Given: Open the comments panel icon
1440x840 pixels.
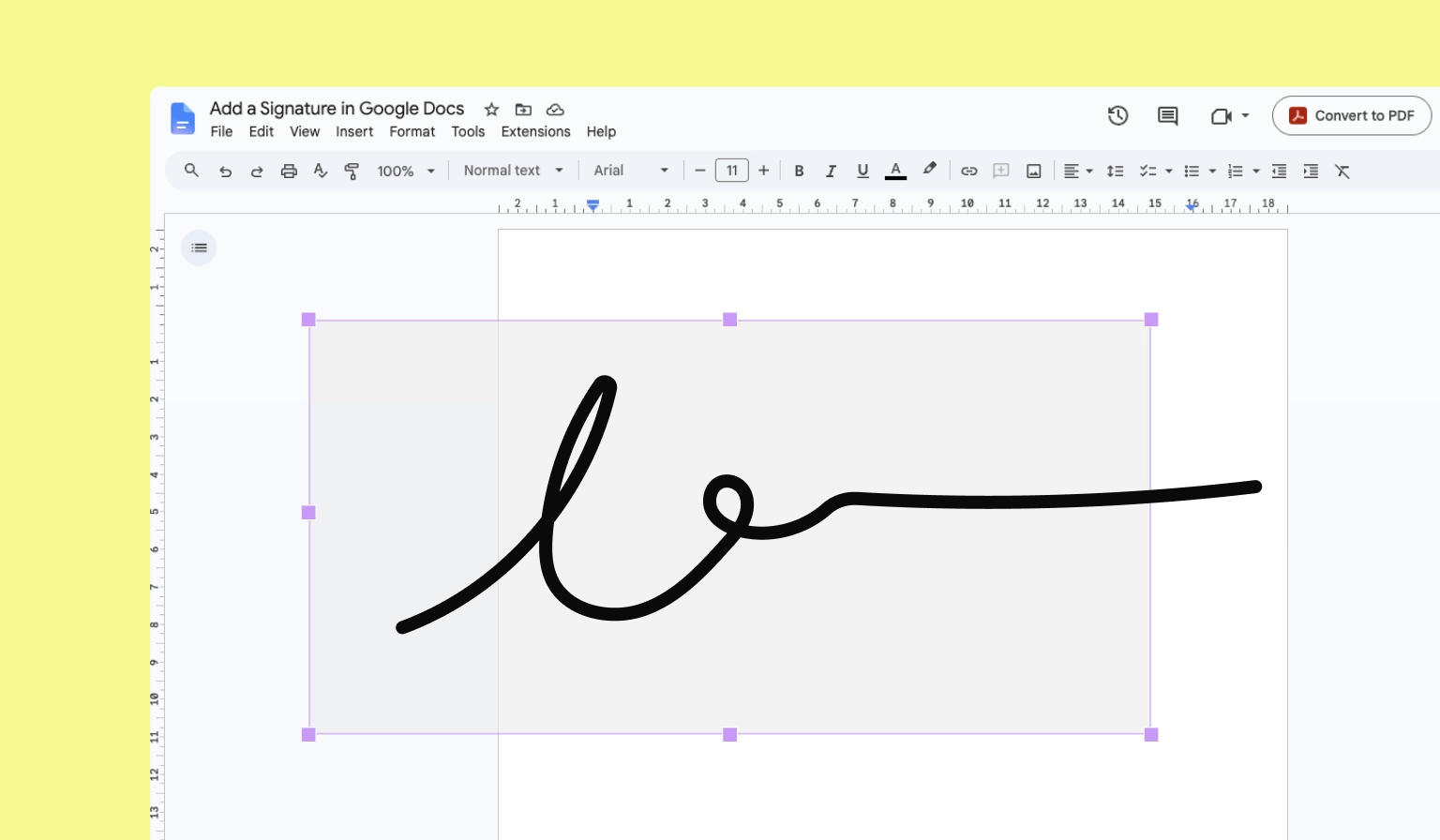Looking at the screenshot, I should tap(1167, 115).
